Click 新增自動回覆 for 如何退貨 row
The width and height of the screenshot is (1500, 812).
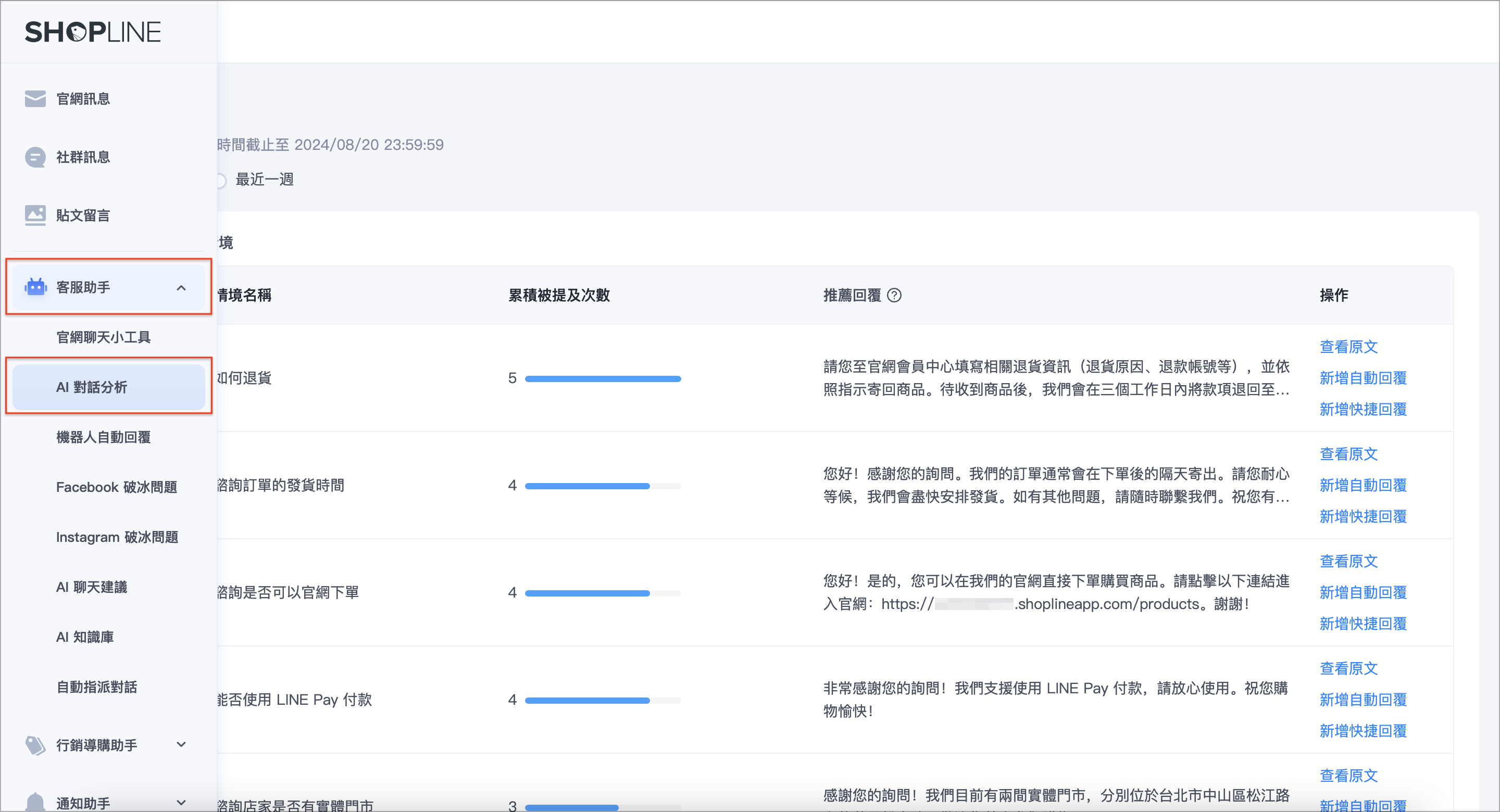pos(1363,378)
